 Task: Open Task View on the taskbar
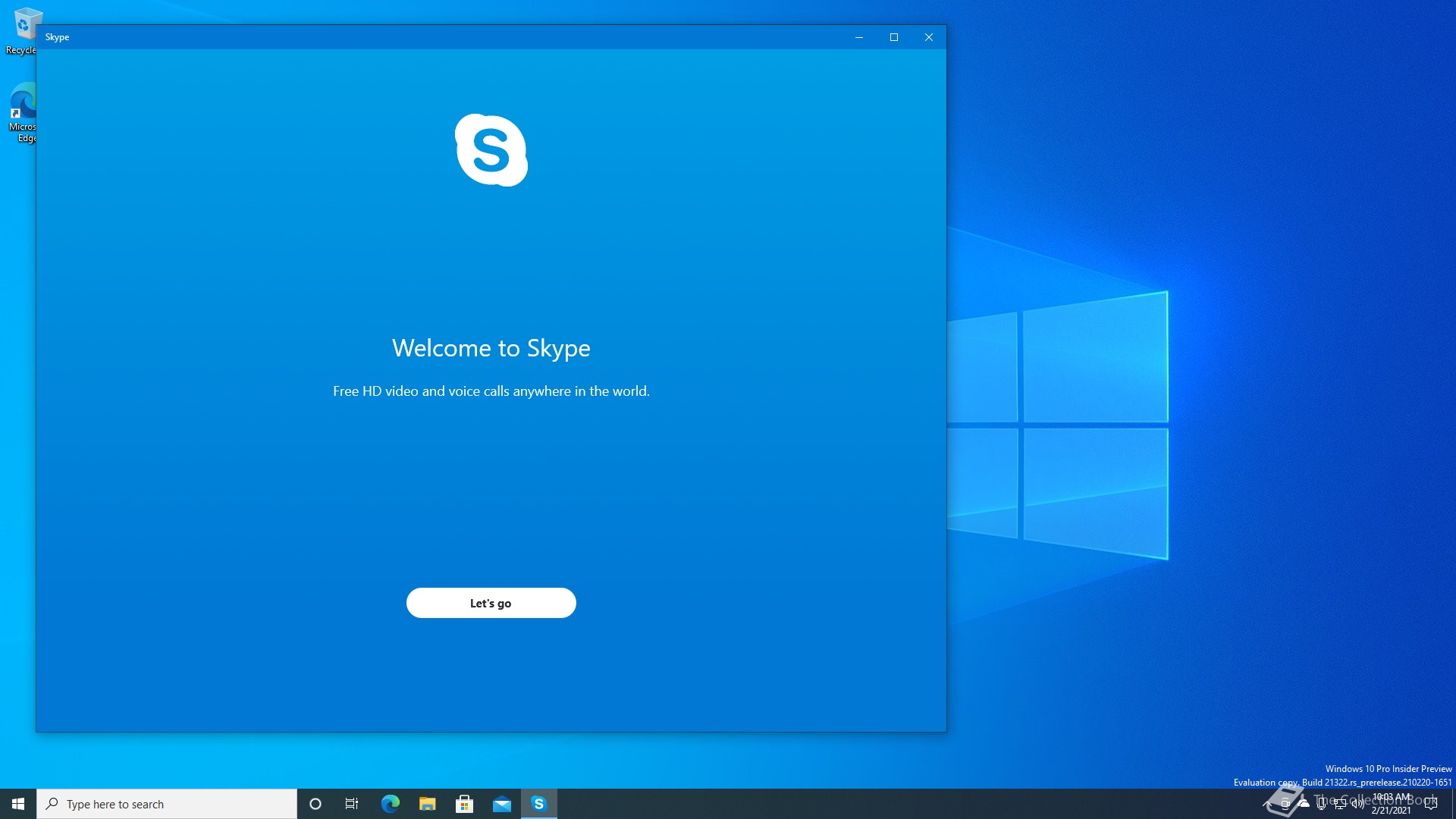pos(352,804)
